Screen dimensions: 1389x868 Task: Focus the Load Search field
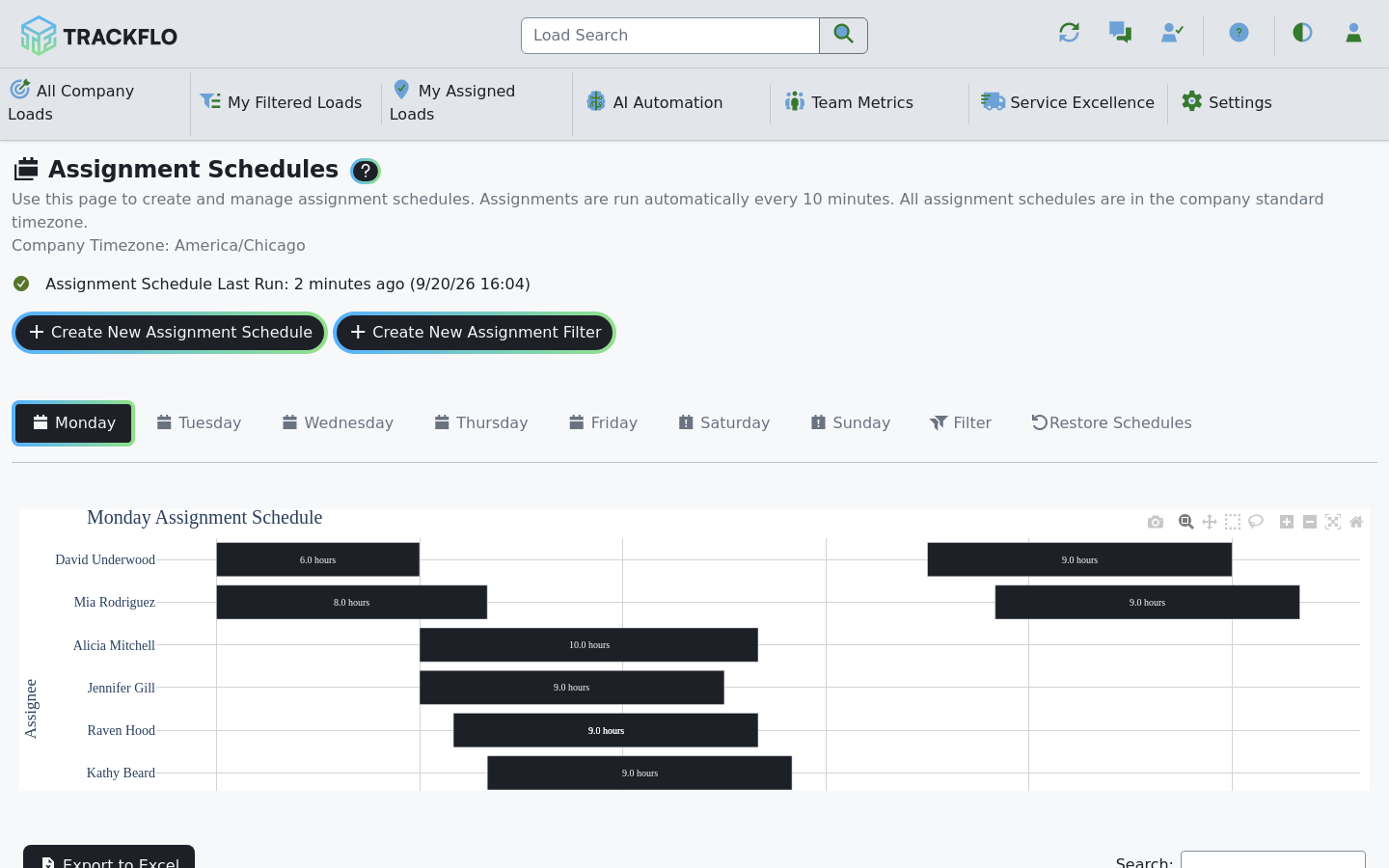tap(670, 36)
